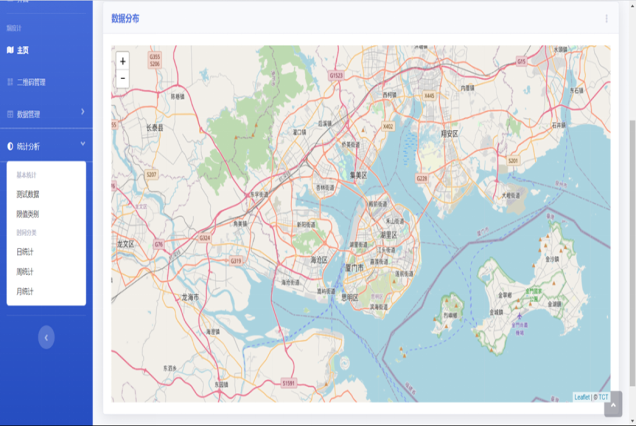Click the 数据分布 card title
Screen dimensions: 636x427
[x=125, y=18]
